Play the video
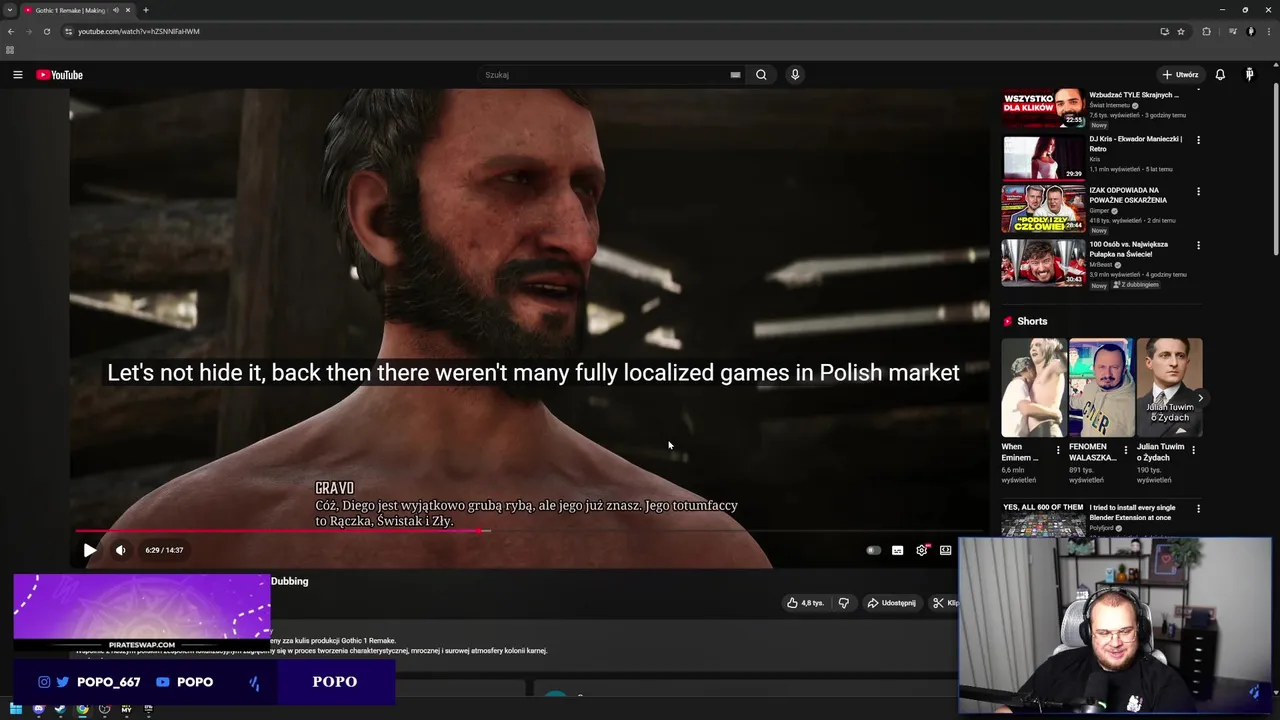Screen dimensions: 1280x720 [x=90, y=550]
